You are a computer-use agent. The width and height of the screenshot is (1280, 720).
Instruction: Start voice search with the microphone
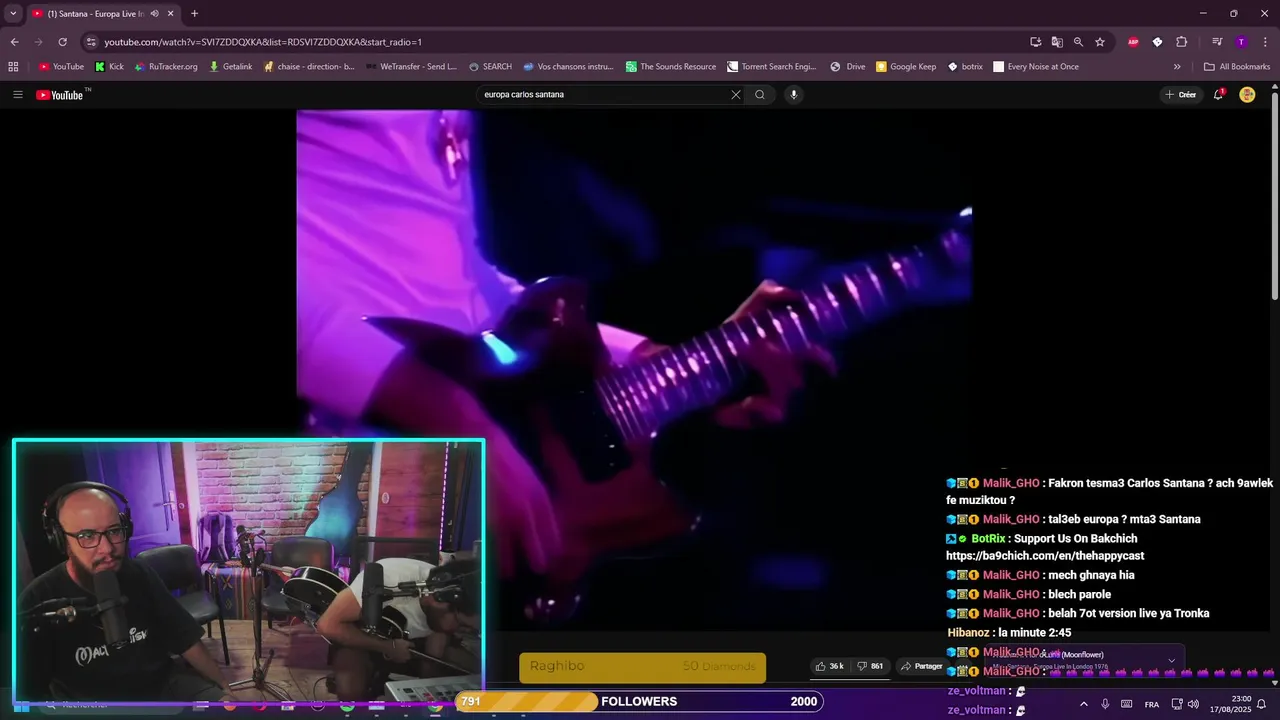(794, 95)
